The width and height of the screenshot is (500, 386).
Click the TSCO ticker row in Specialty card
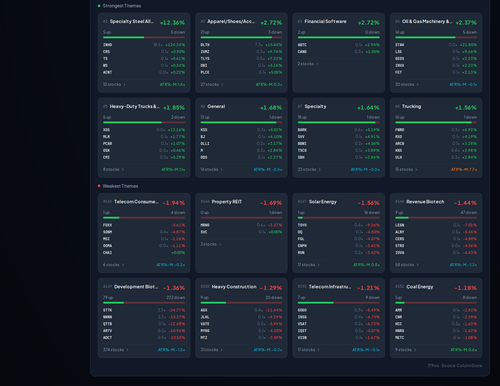339,150
